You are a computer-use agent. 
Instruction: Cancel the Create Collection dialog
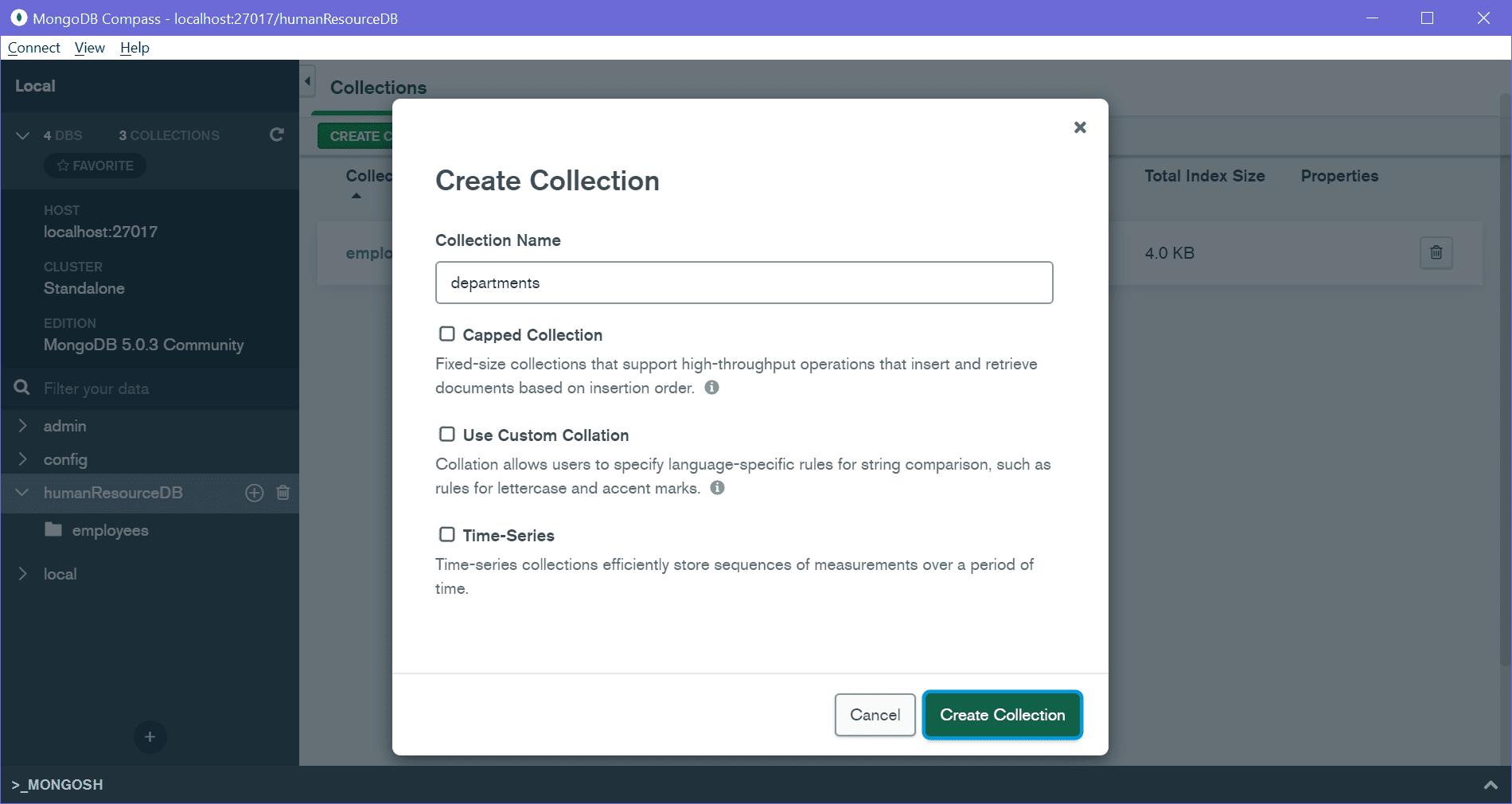pyautogui.click(x=875, y=715)
